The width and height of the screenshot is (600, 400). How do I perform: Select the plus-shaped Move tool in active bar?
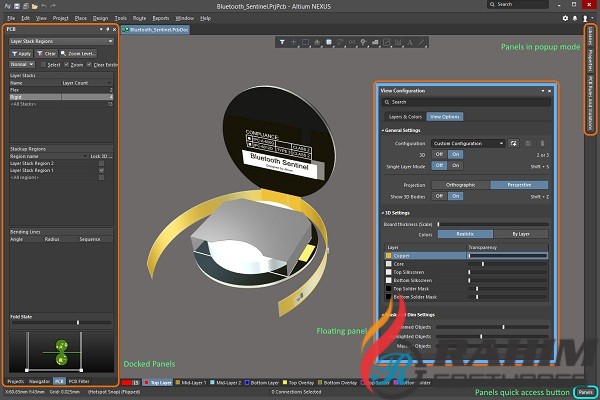click(x=293, y=42)
